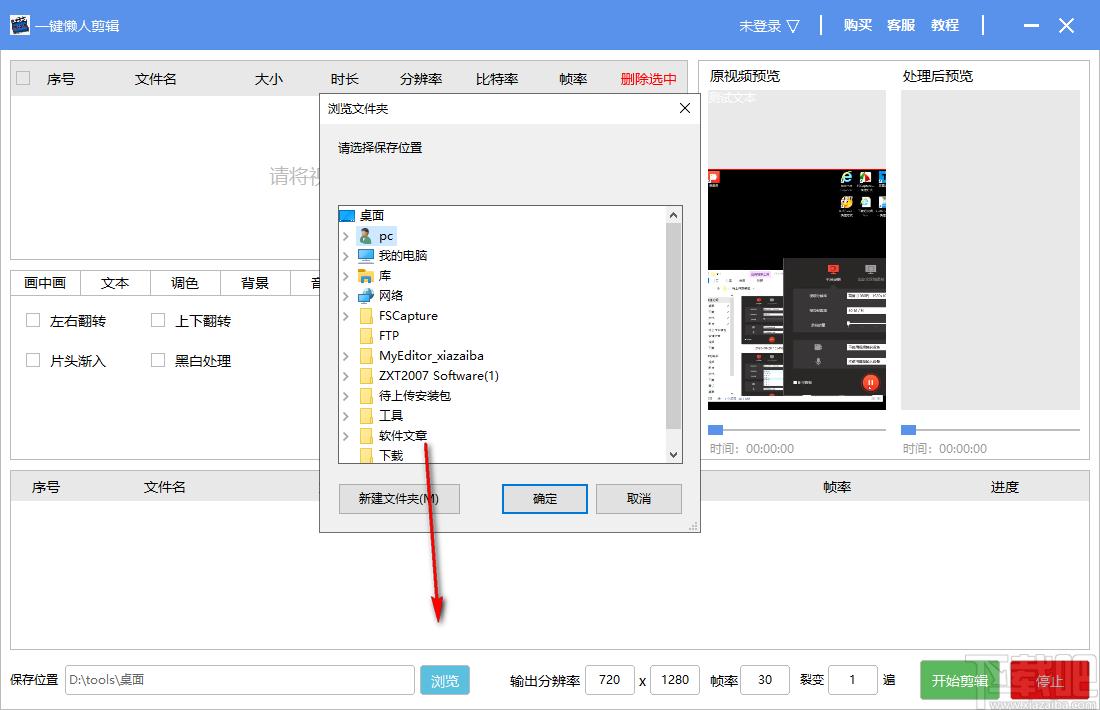This screenshot has width=1100, height=710.
Task: Select the 网络 network icon
Action: [365, 295]
